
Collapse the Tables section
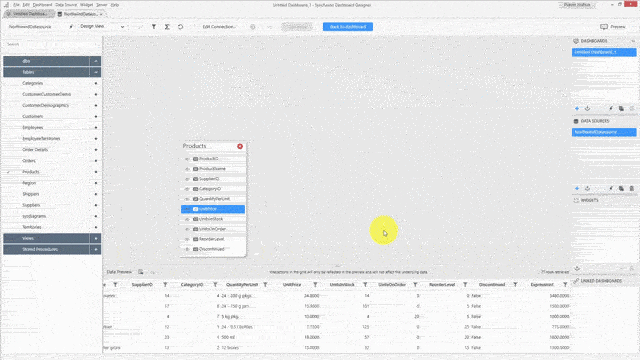coord(96,72)
